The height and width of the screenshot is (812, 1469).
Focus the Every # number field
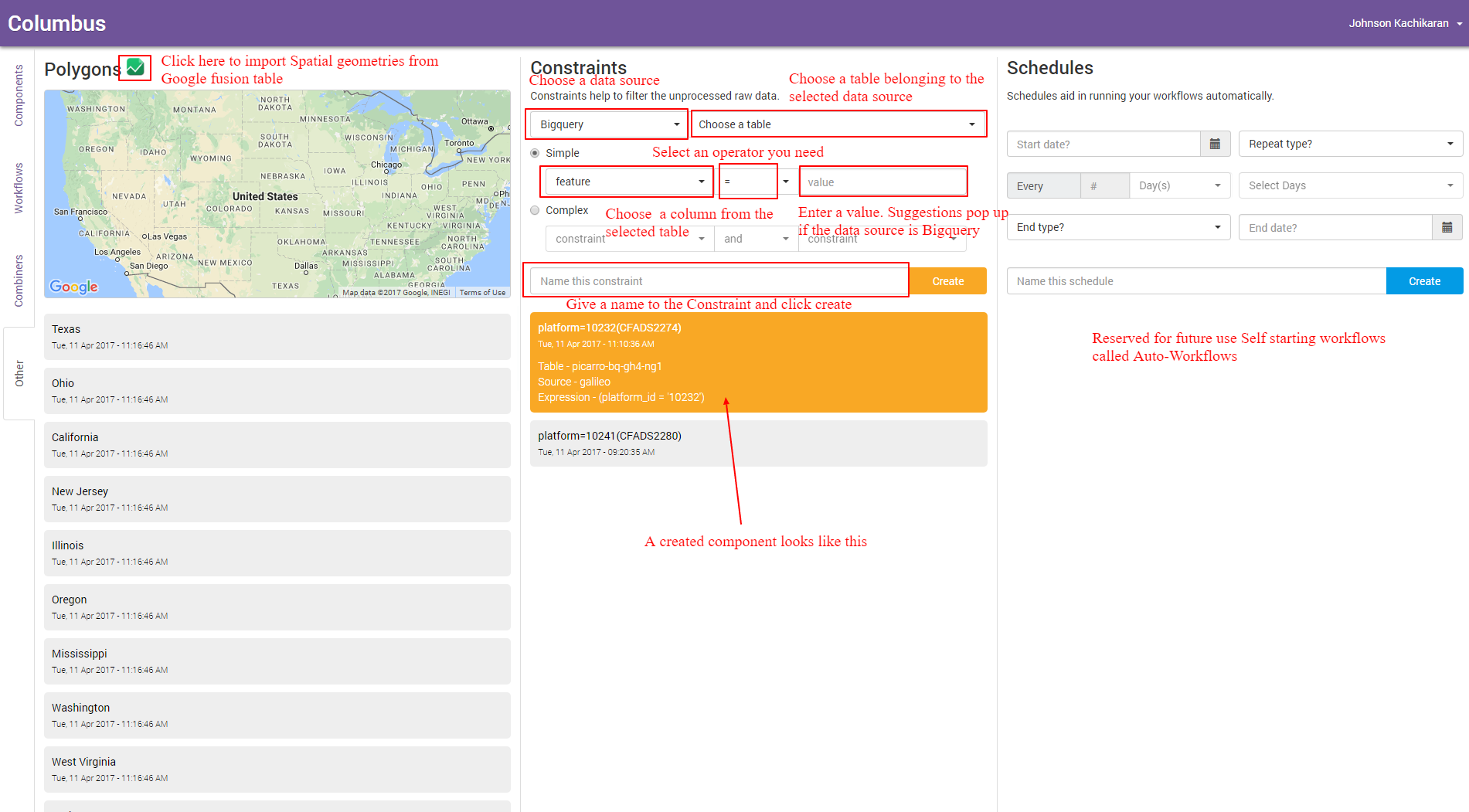(1105, 185)
